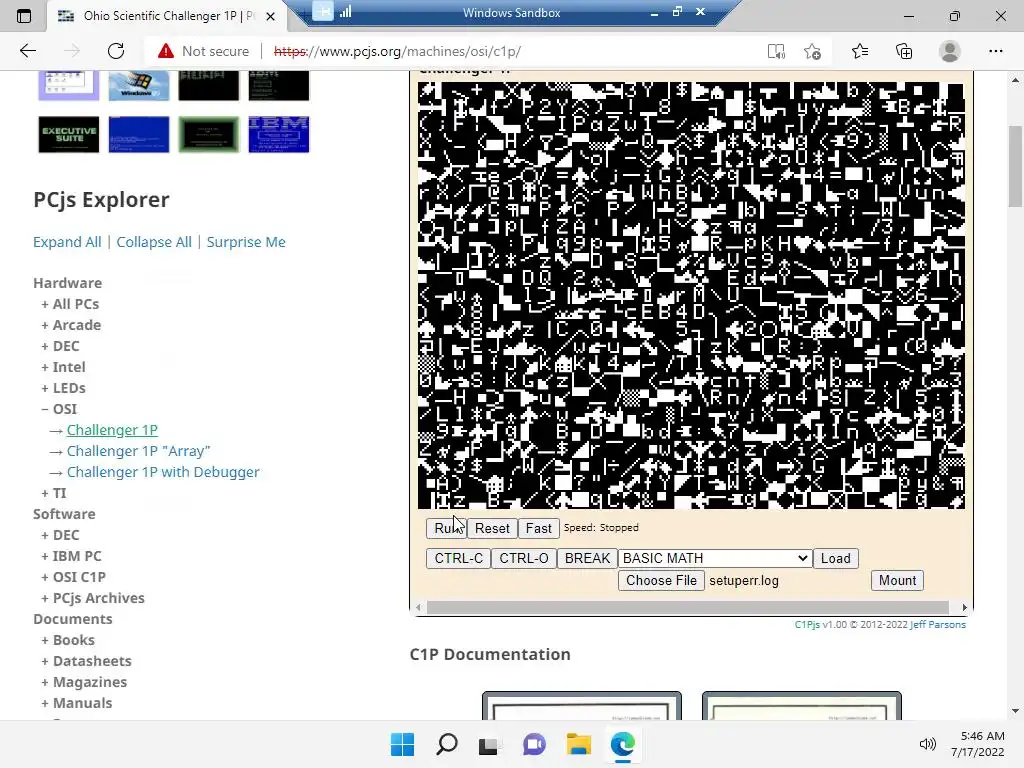The image size is (1024, 768).
Task: Click the IBM blue screen thumbnail
Action: pos(279,135)
